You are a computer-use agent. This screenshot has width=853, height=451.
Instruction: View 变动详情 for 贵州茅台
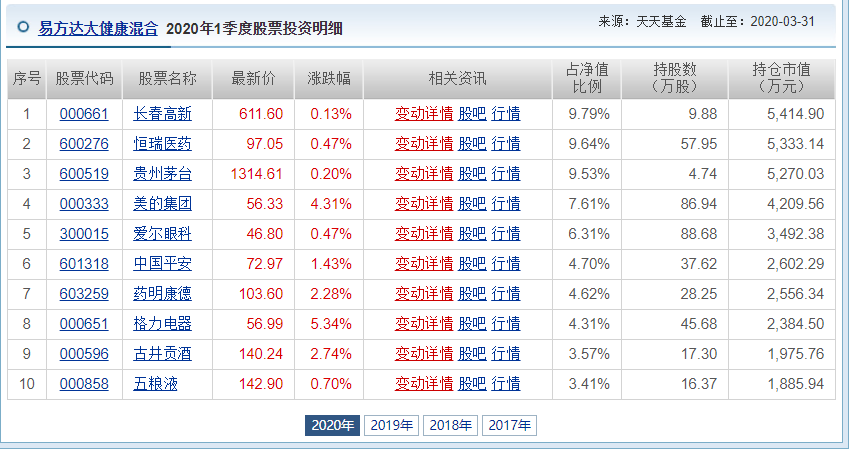pos(424,174)
